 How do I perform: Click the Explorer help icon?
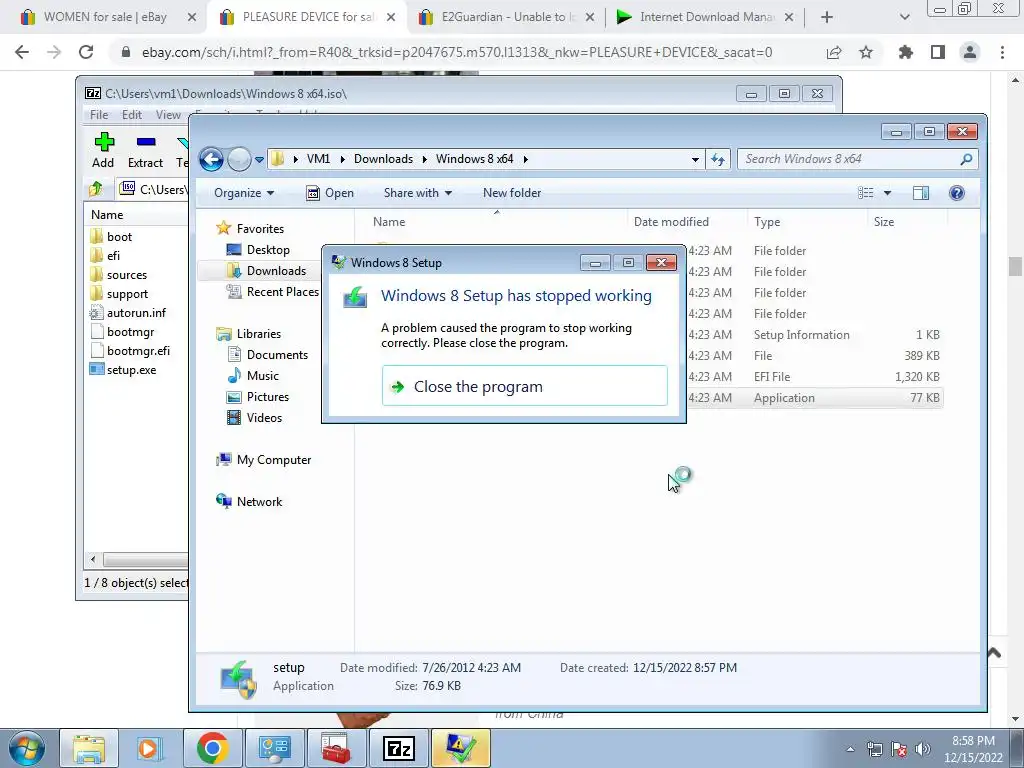click(x=957, y=193)
